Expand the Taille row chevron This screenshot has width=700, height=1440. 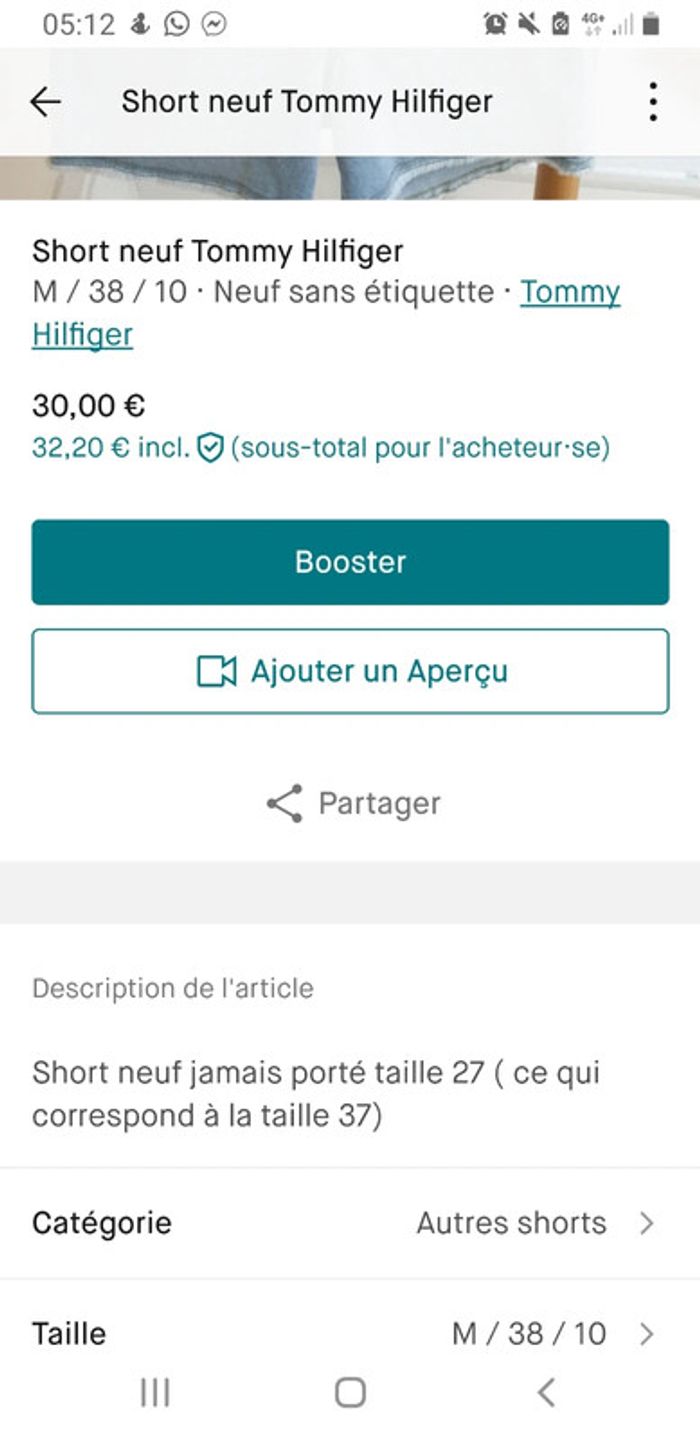click(647, 1333)
